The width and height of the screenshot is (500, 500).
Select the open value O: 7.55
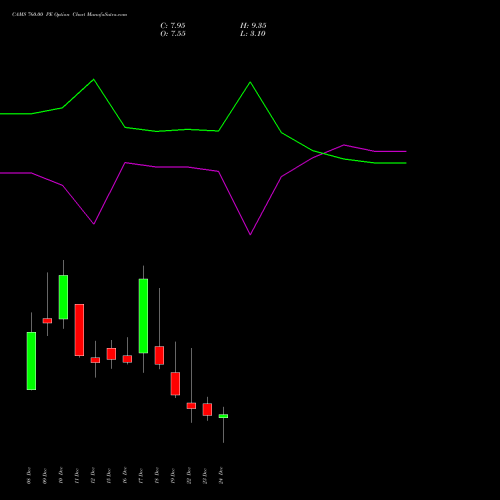pyautogui.click(x=173, y=34)
